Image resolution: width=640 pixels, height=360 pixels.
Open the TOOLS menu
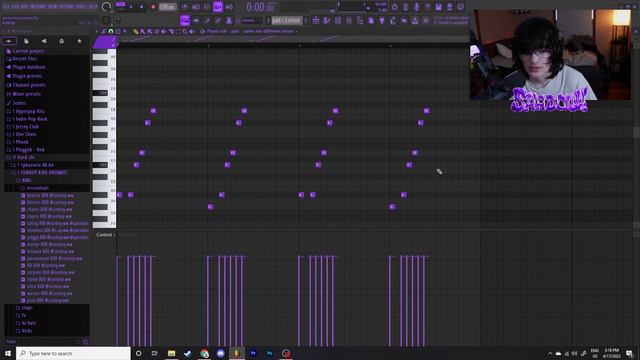pos(82,7)
